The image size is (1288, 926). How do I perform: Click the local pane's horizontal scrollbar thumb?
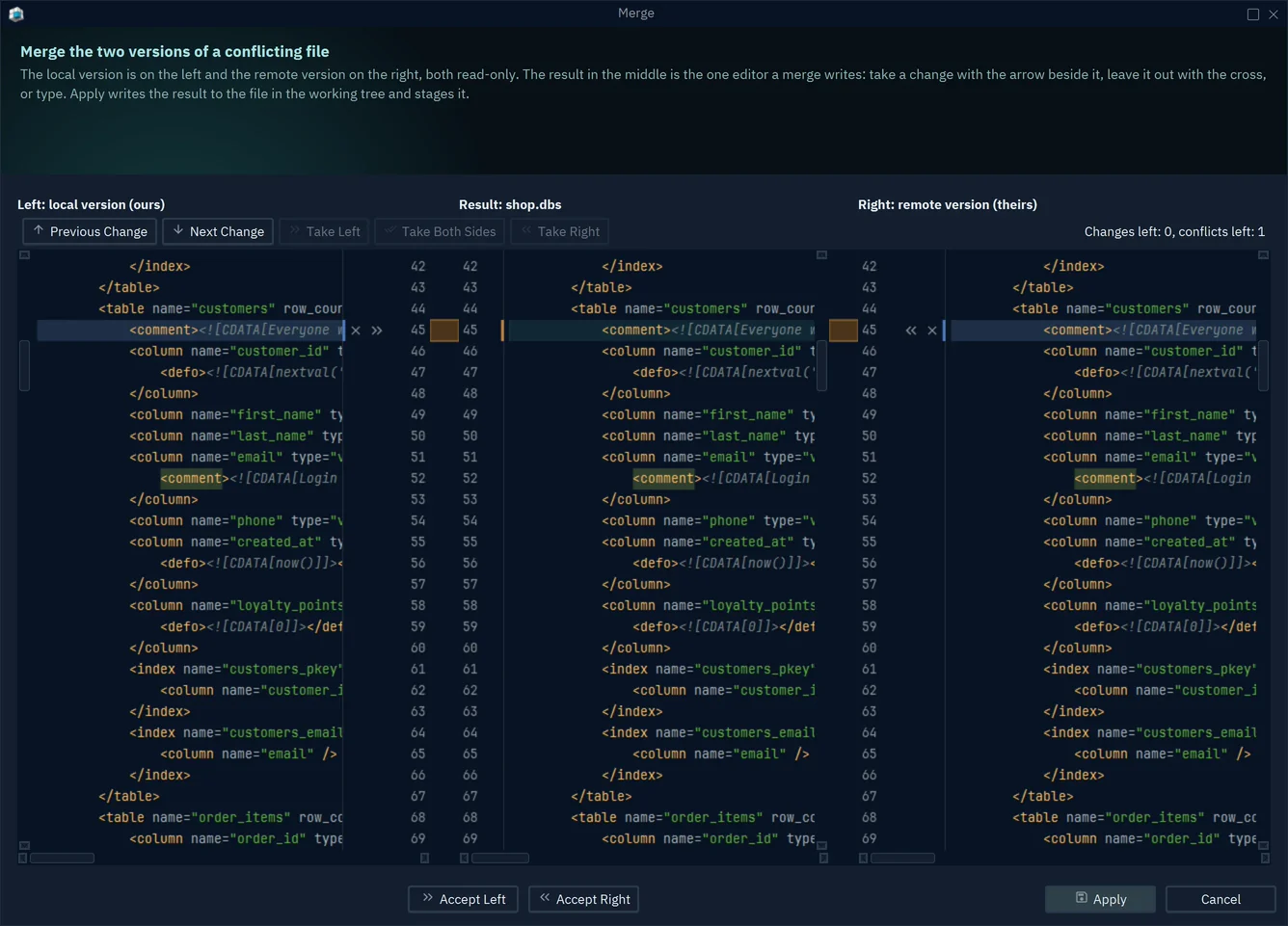coord(63,858)
